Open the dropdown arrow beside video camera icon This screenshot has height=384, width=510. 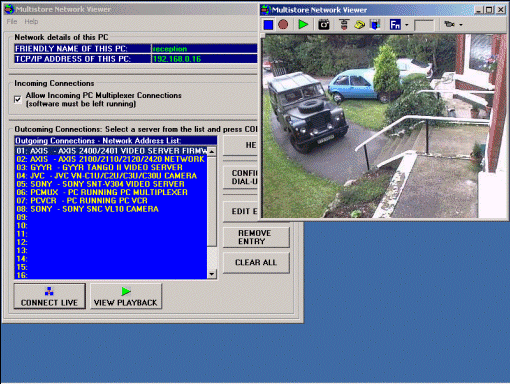(461, 25)
